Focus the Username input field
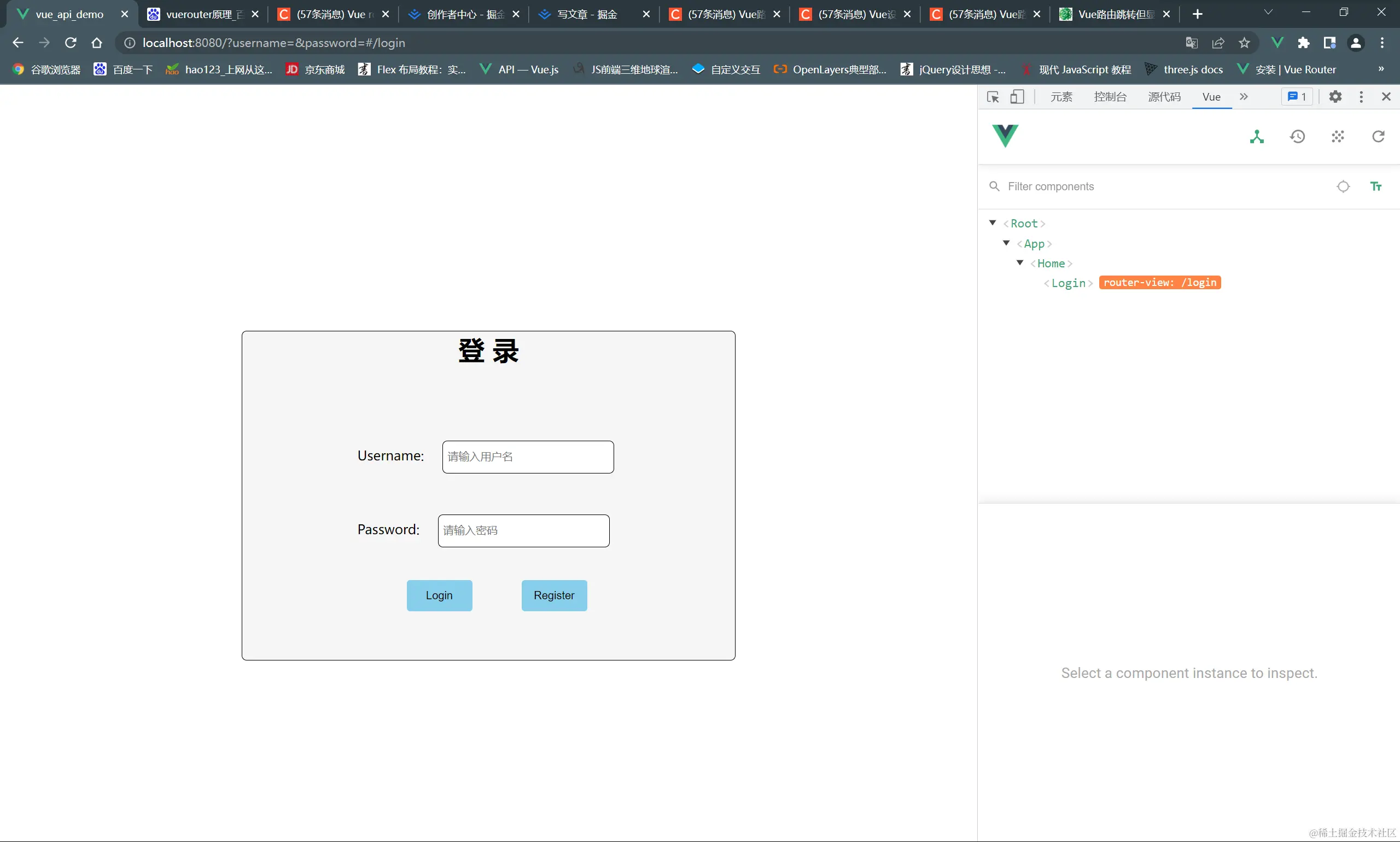This screenshot has width=1400, height=842. 528,457
